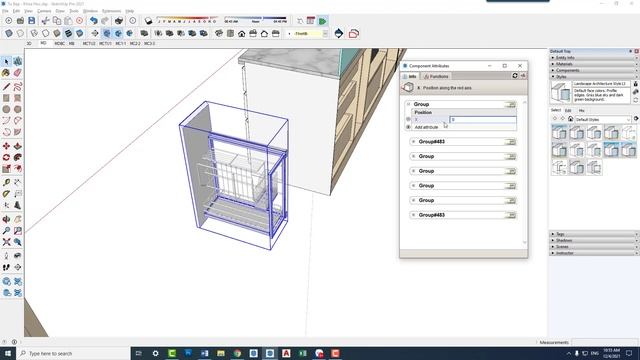The image size is (640, 360).
Task: Expand the Entity Info tray panel
Action: [x=592, y=58]
